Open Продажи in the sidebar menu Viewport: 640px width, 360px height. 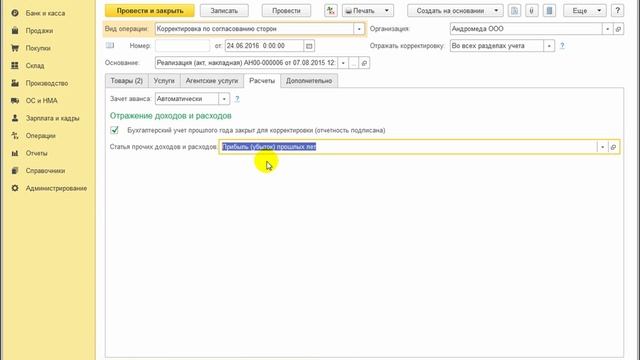[39, 31]
